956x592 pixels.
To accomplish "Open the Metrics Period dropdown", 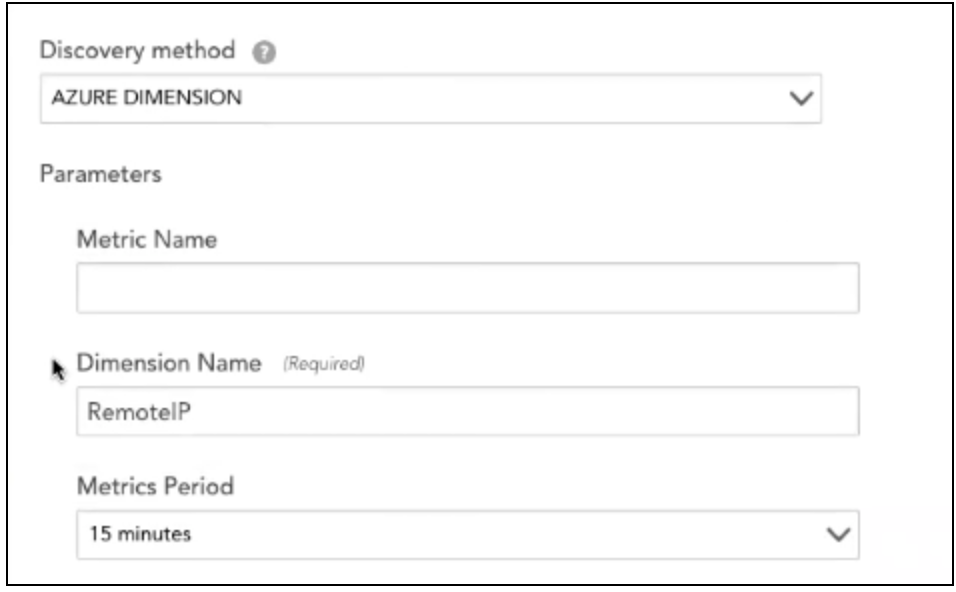I will click(468, 535).
